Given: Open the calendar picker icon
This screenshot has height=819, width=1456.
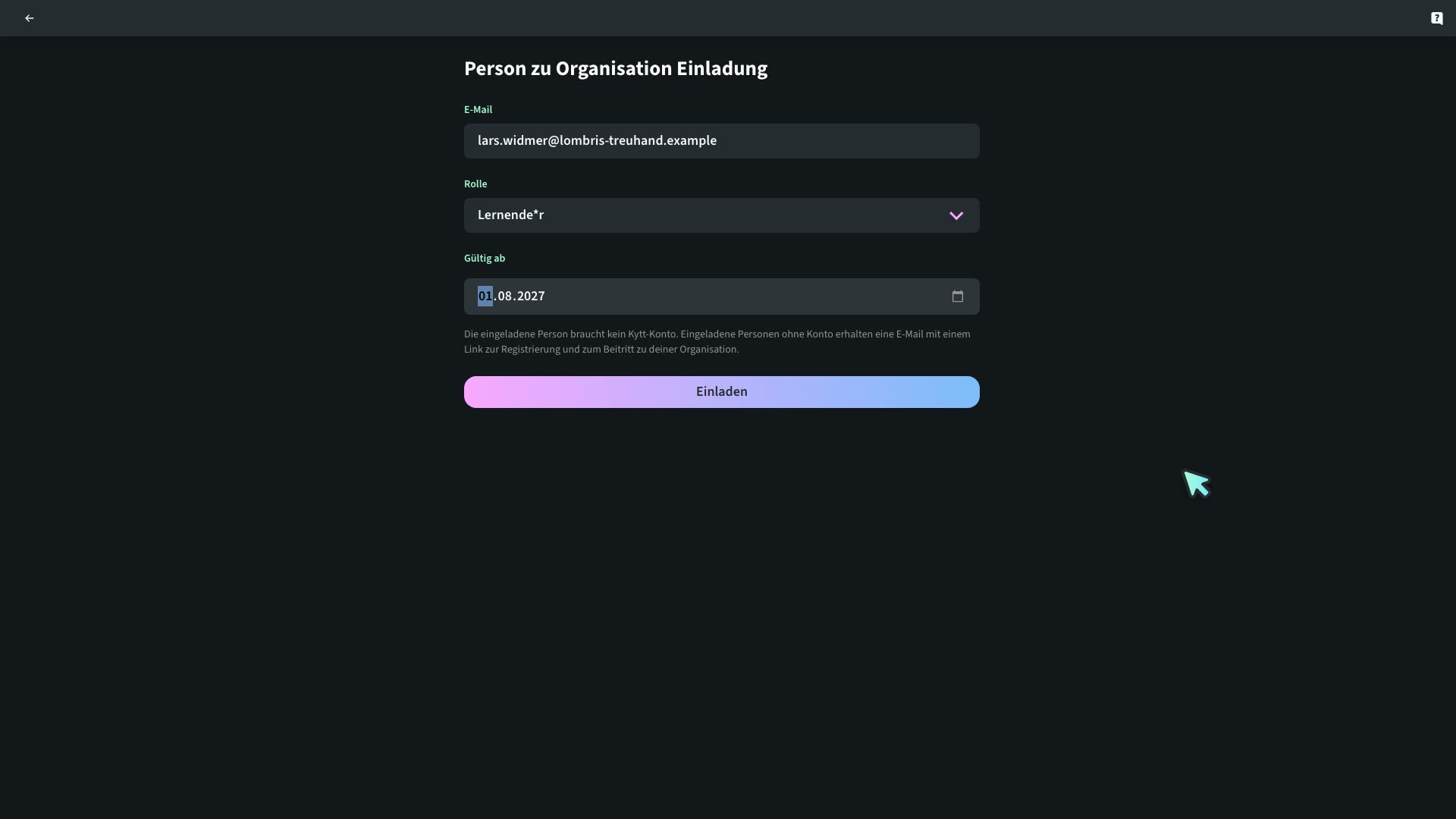Looking at the screenshot, I should click(958, 297).
